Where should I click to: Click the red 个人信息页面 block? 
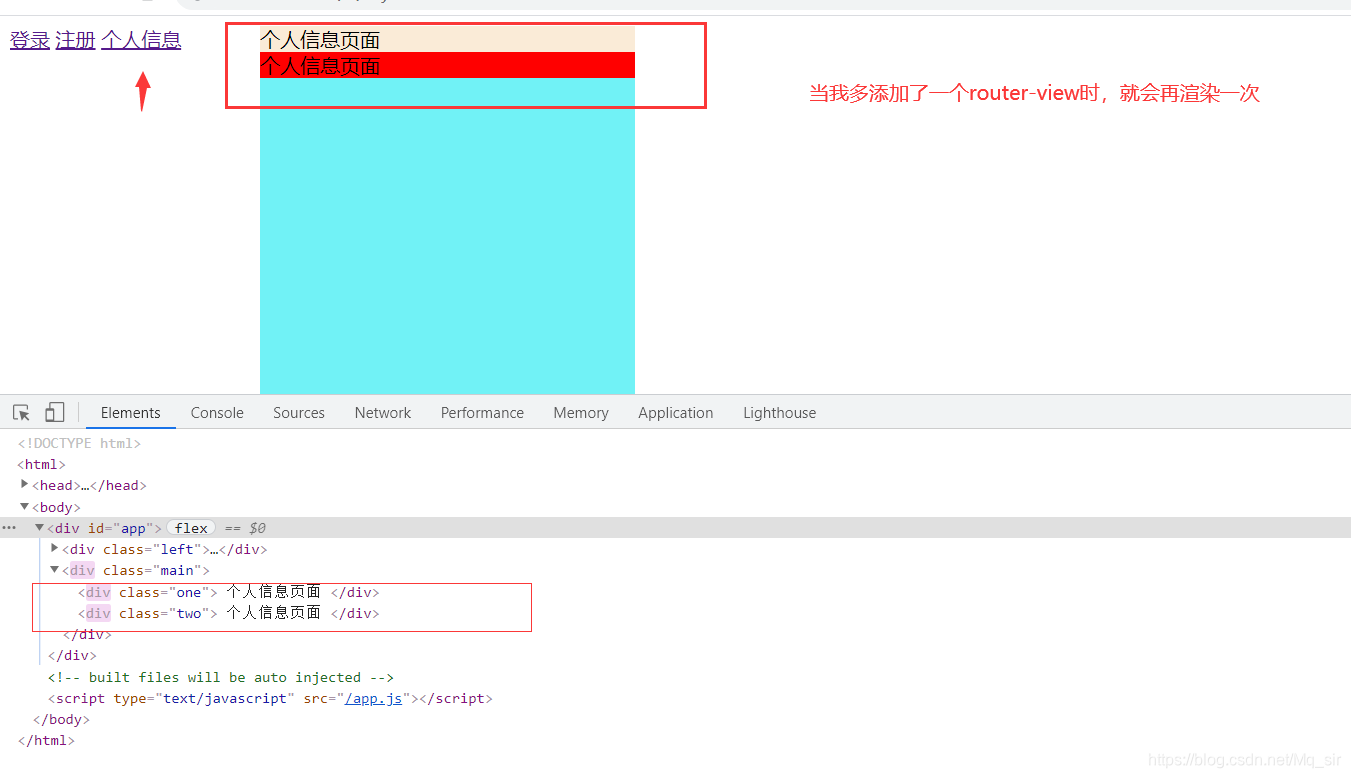point(447,65)
